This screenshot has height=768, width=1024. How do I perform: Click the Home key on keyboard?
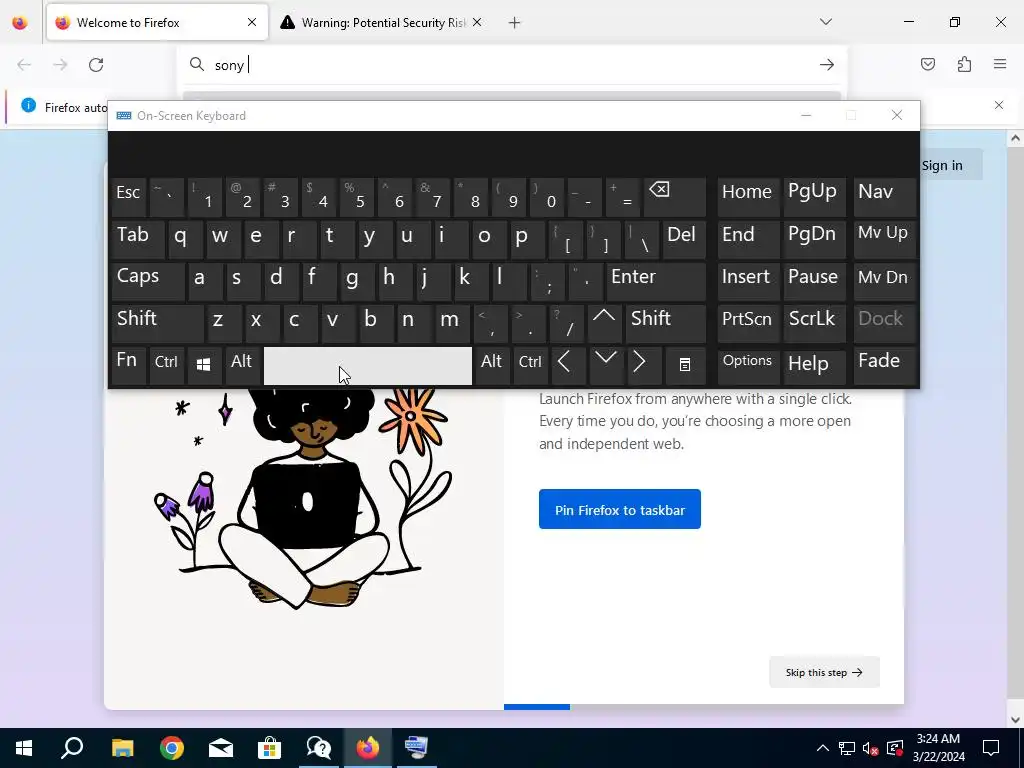pyautogui.click(x=748, y=197)
